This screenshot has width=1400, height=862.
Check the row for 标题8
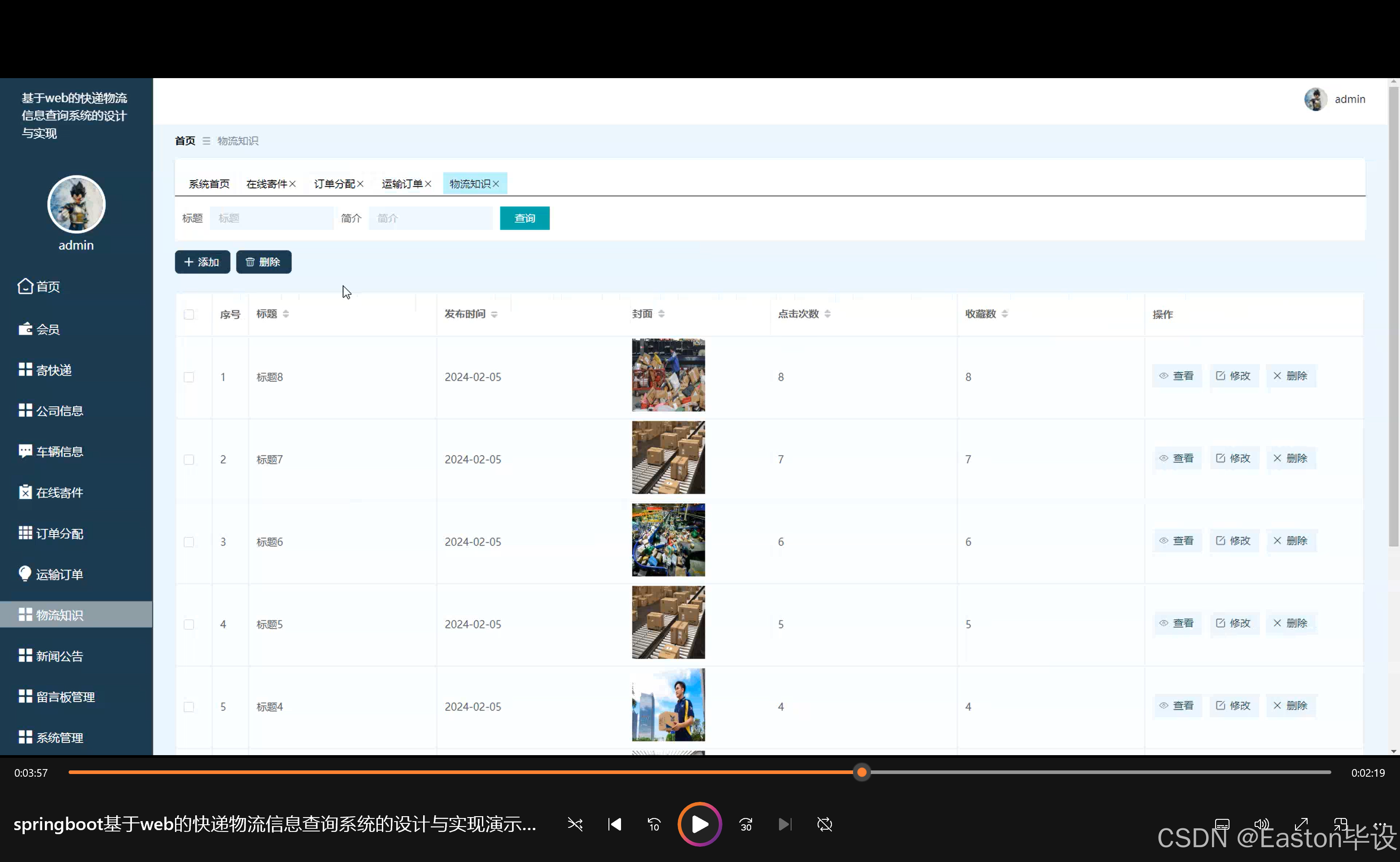click(x=188, y=378)
